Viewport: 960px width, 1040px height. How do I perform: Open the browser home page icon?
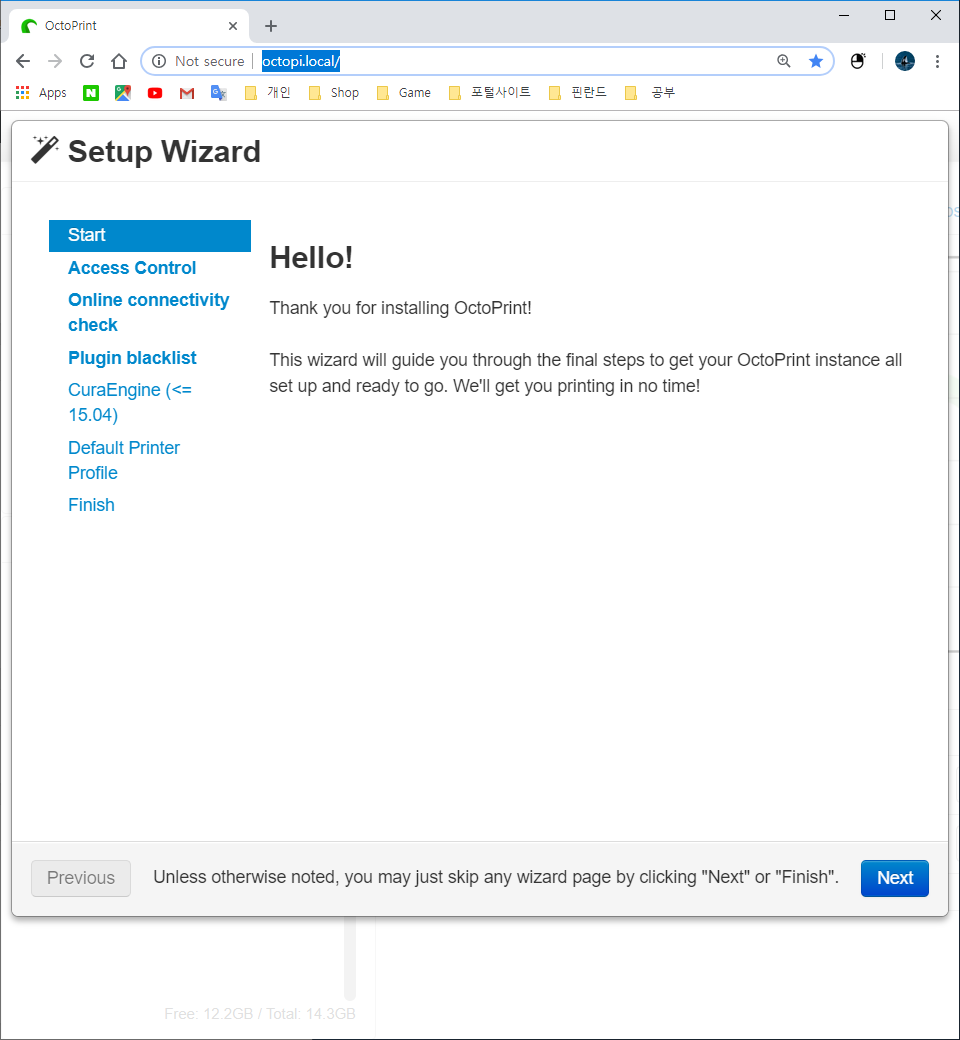119,61
